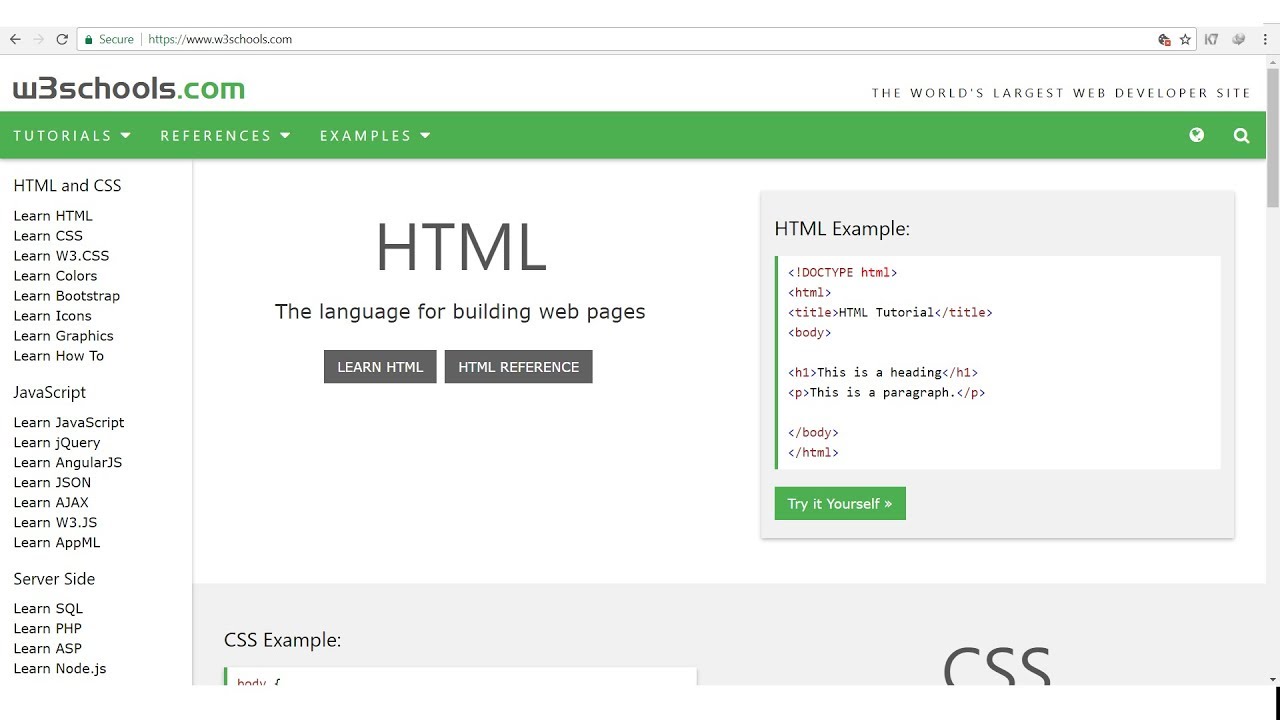Click the Learn JSON link

click(x=52, y=483)
